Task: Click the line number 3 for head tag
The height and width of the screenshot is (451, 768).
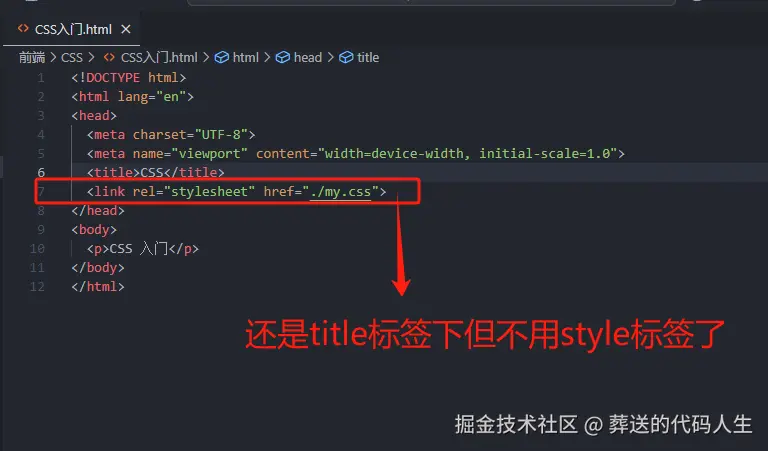Action: point(41,116)
